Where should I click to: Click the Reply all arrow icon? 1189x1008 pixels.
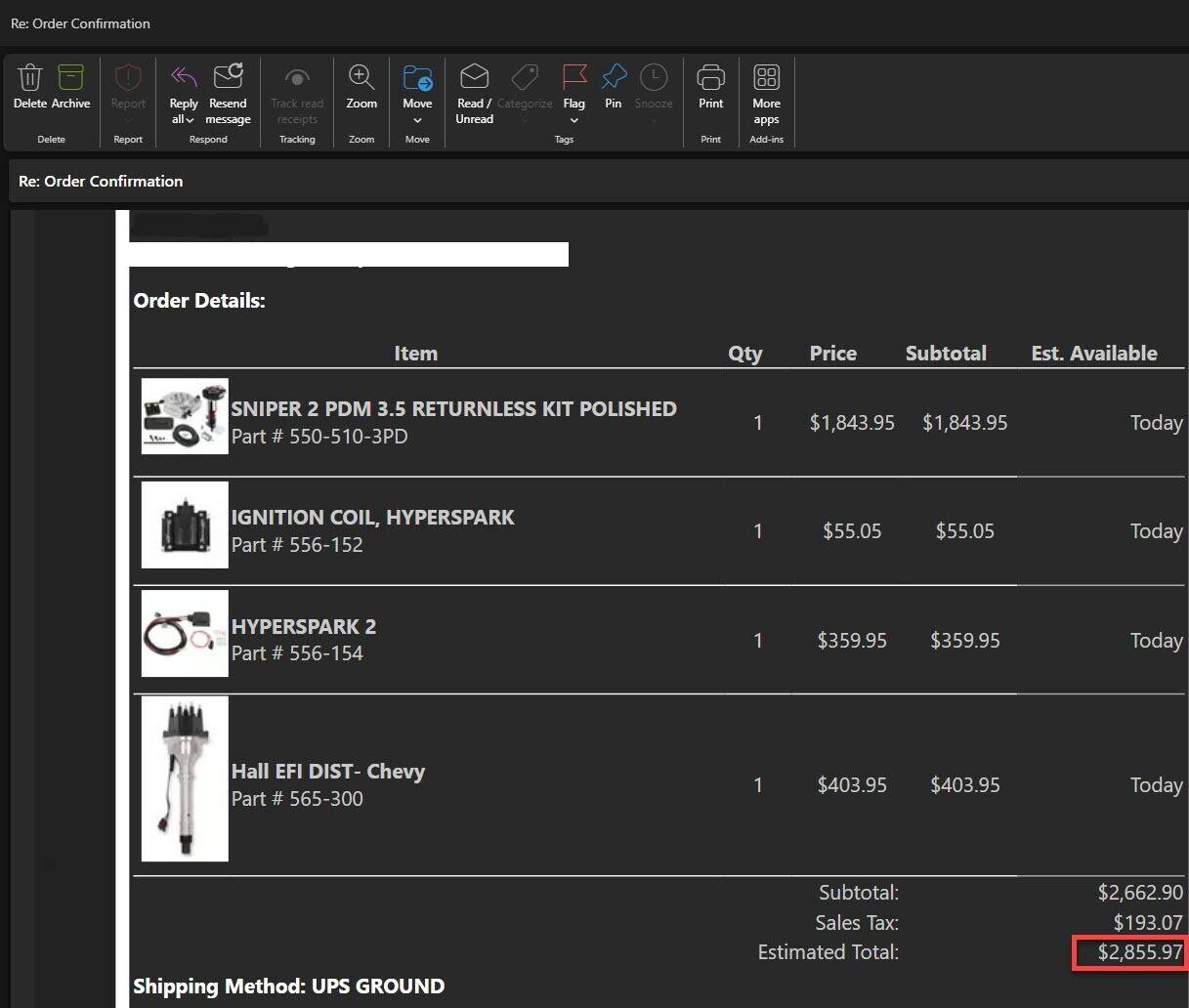click(183, 77)
